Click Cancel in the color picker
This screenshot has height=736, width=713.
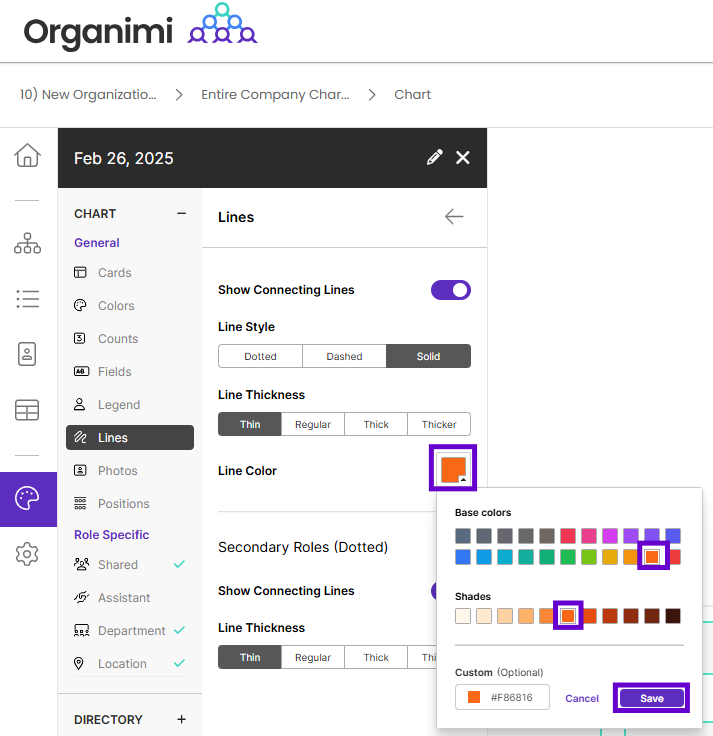582,698
